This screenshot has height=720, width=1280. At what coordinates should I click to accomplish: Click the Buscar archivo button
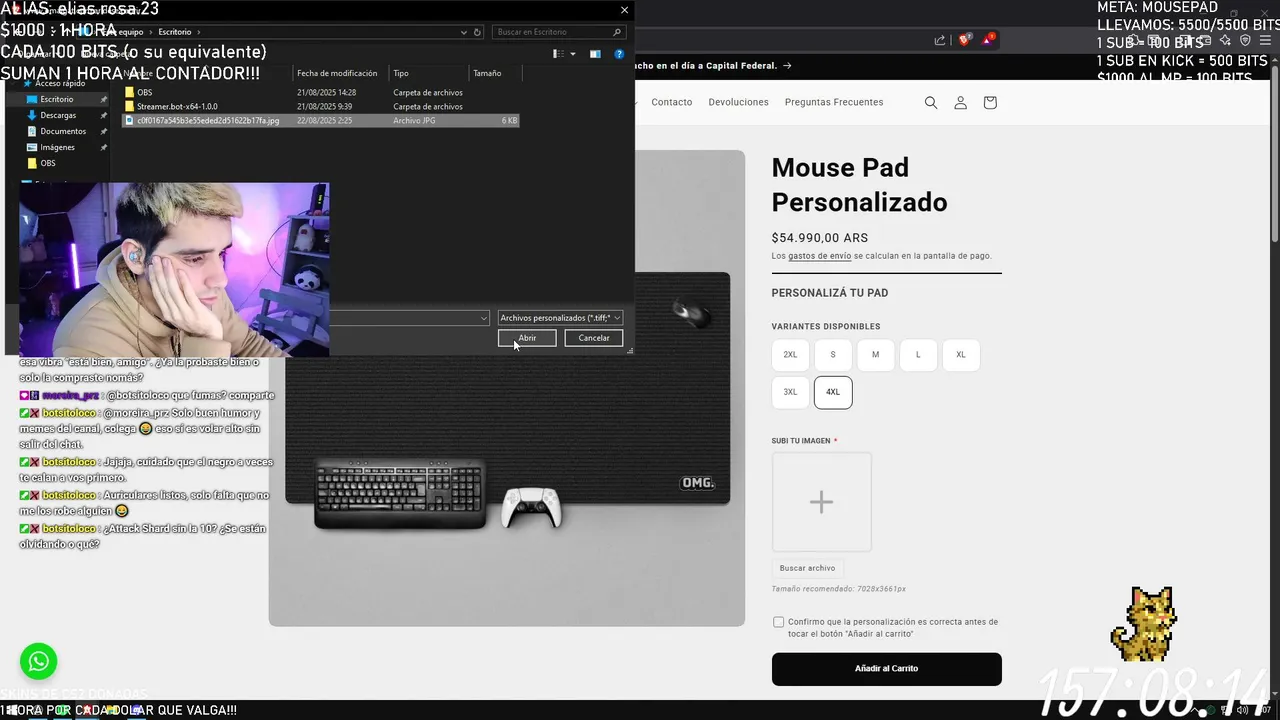(807, 568)
